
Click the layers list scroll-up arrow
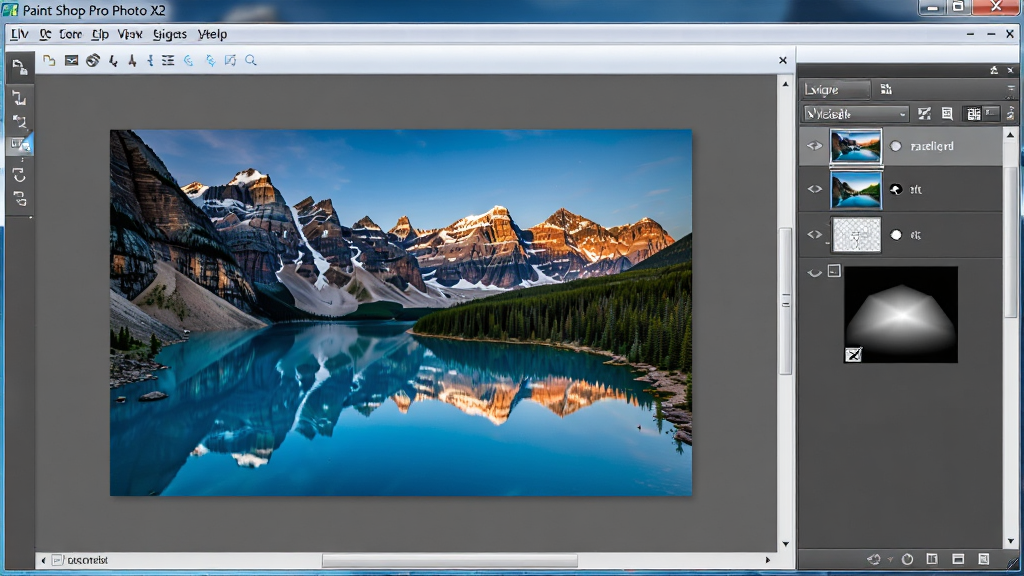click(x=1010, y=135)
